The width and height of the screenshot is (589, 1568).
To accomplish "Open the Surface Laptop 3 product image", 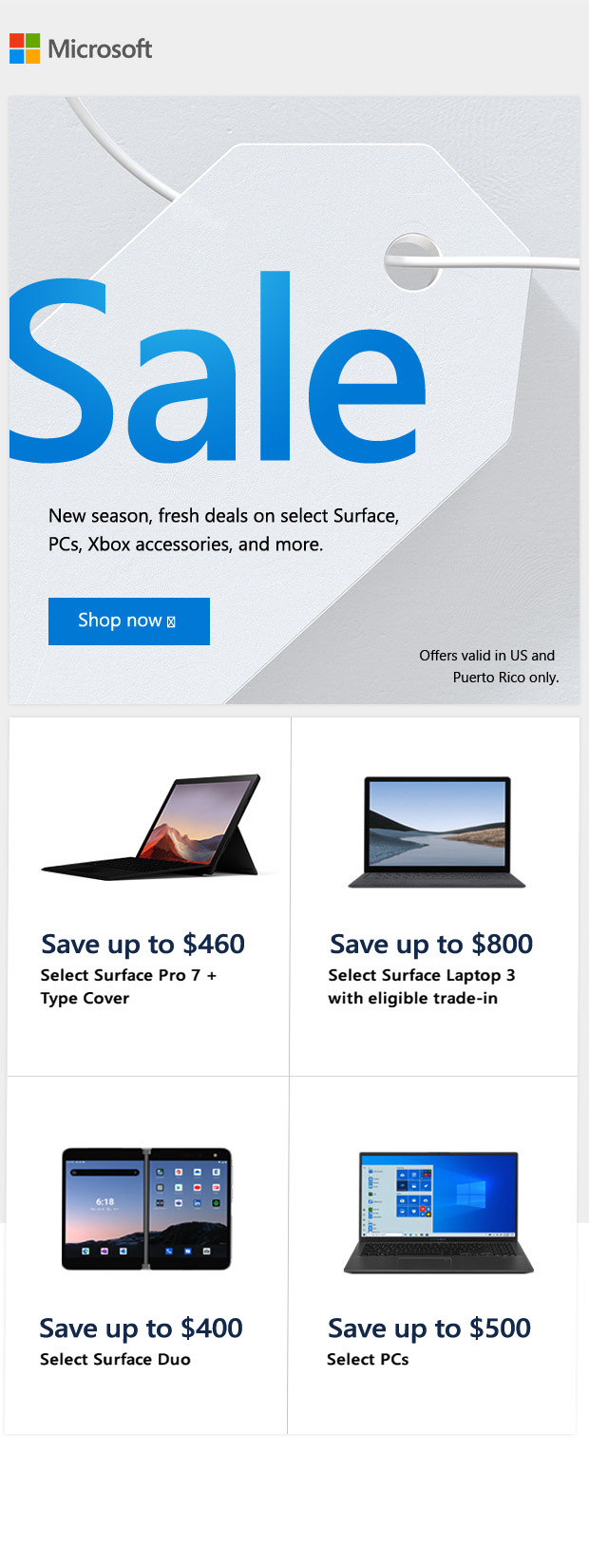I will point(437,832).
